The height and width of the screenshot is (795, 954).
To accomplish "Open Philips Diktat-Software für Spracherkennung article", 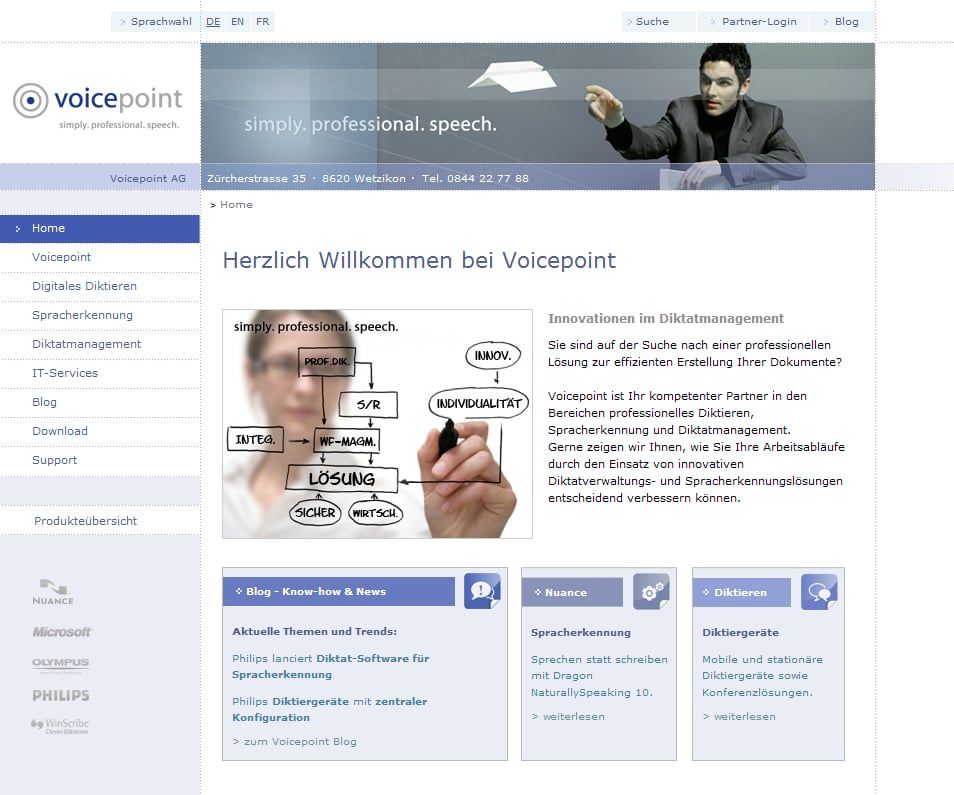I will [330, 667].
